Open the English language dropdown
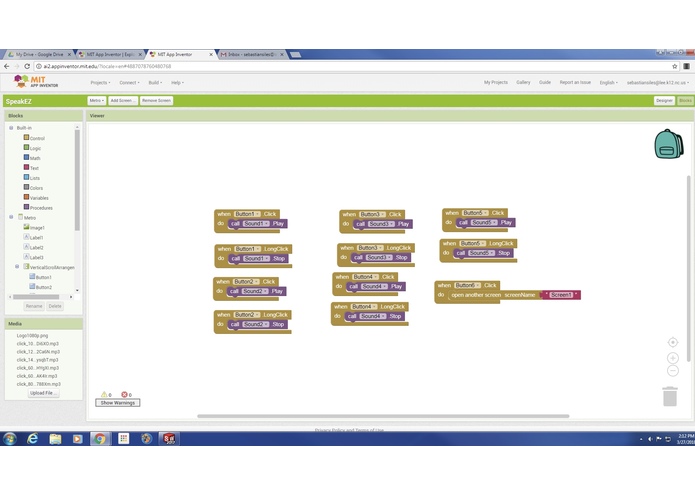Image resolution: width=695 pixels, height=494 pixels. [609, 83]
